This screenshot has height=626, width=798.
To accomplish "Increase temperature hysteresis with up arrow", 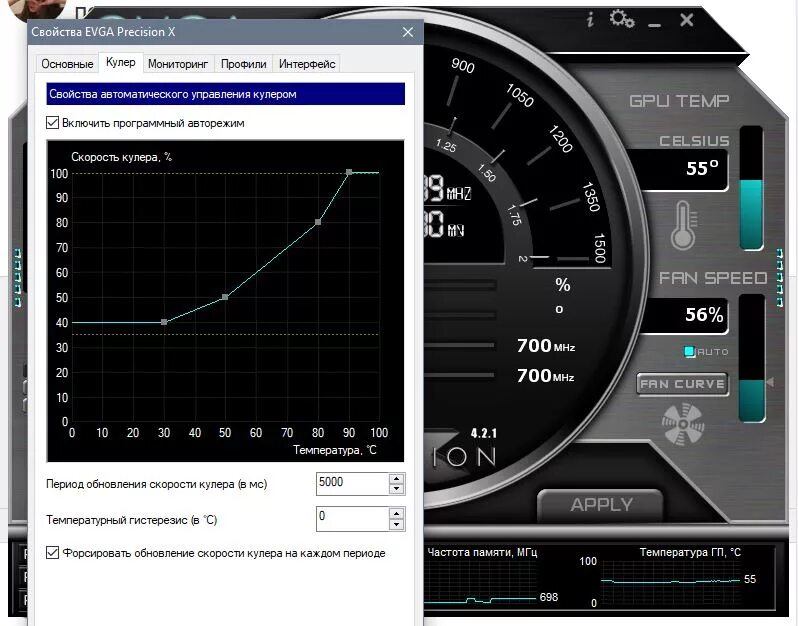I will pyautogui.click(x=396, y=513).
